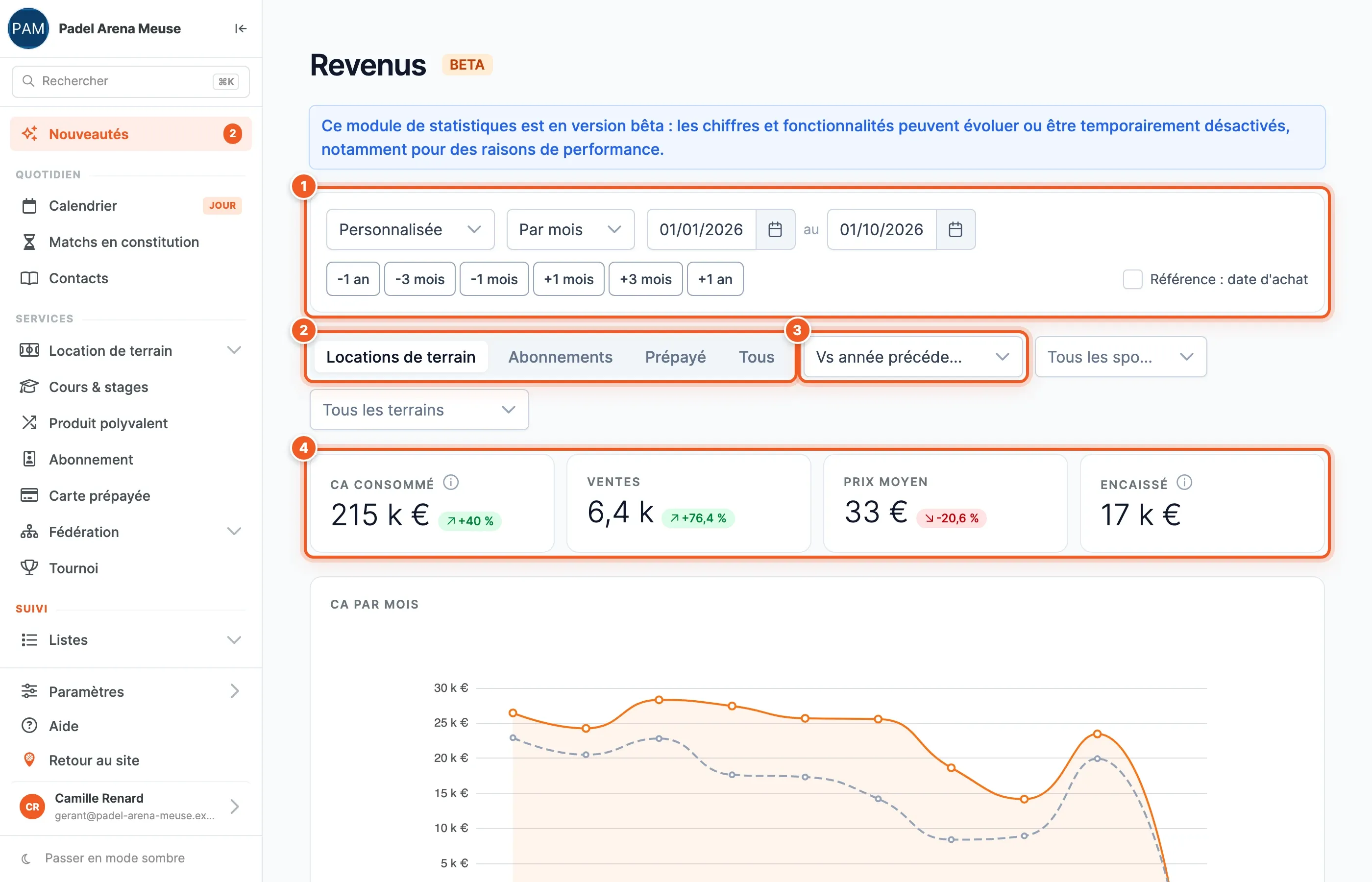Open the Tous les sports dropdown

click(x=1121, y=357)
